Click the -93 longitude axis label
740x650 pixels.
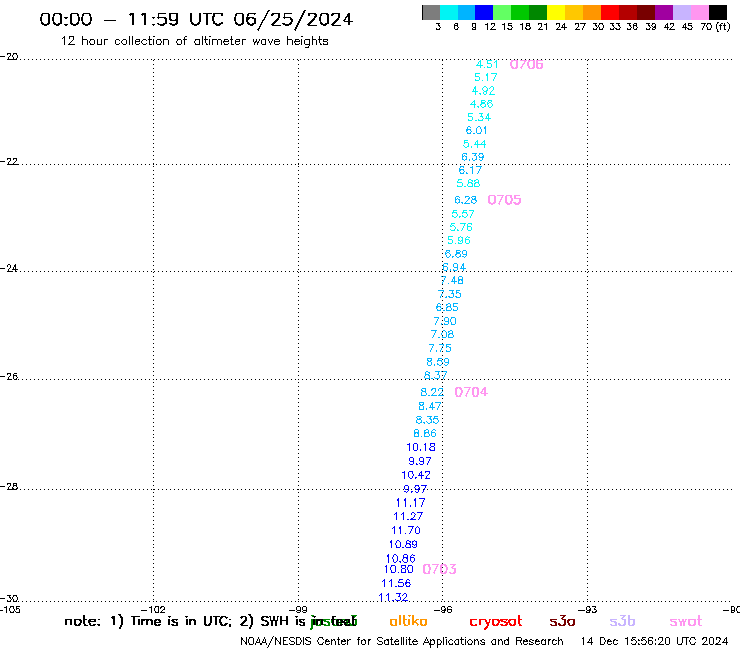tap(588, 609)
